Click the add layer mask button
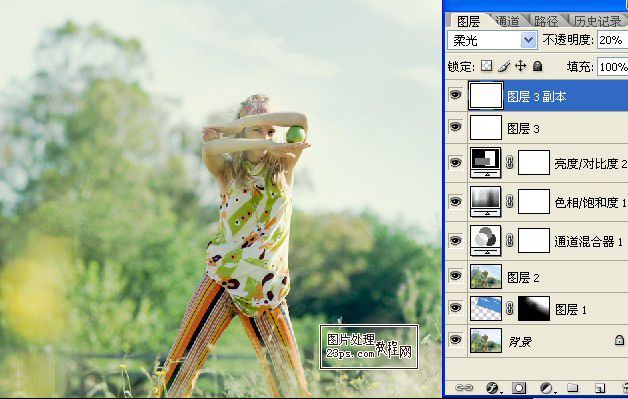 pyautogui.click(x=519, y=388)
